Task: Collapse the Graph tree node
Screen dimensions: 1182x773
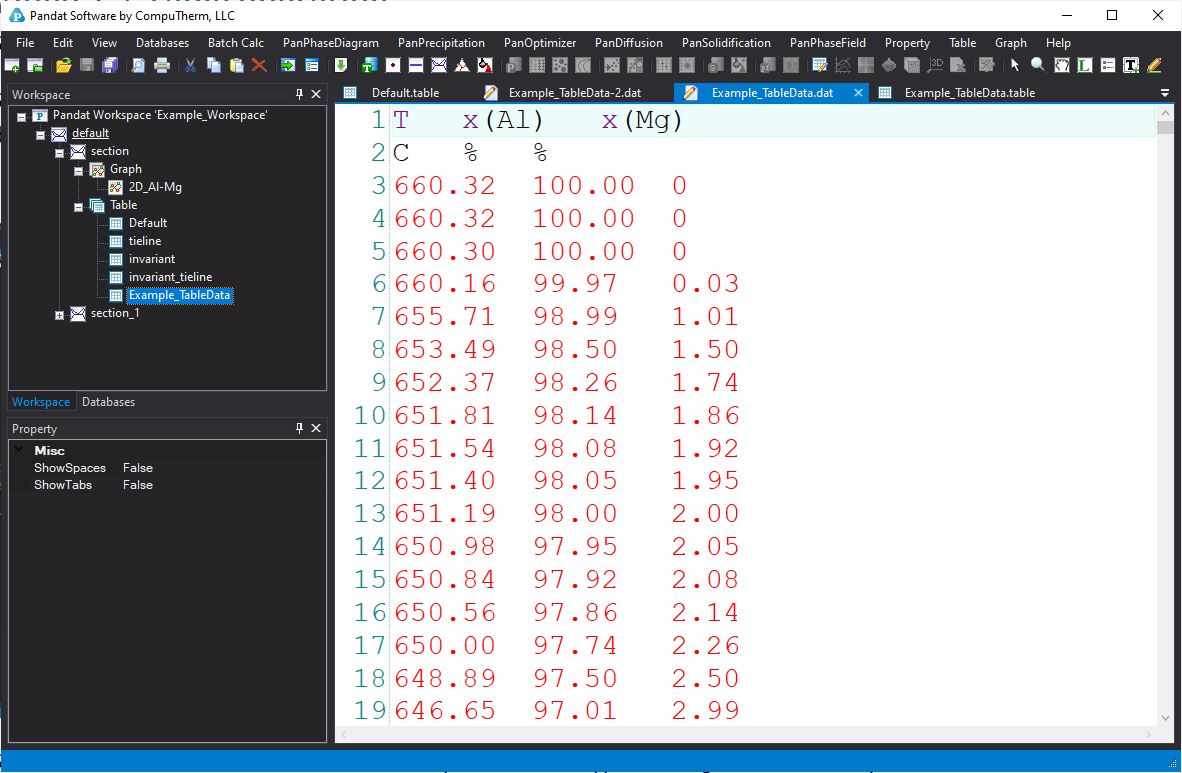Action: (79, 170)
